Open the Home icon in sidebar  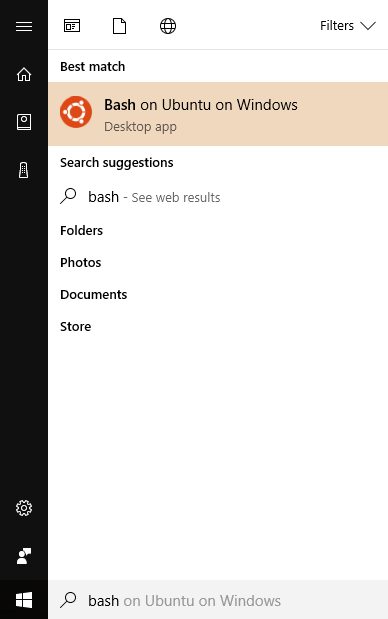24,74
